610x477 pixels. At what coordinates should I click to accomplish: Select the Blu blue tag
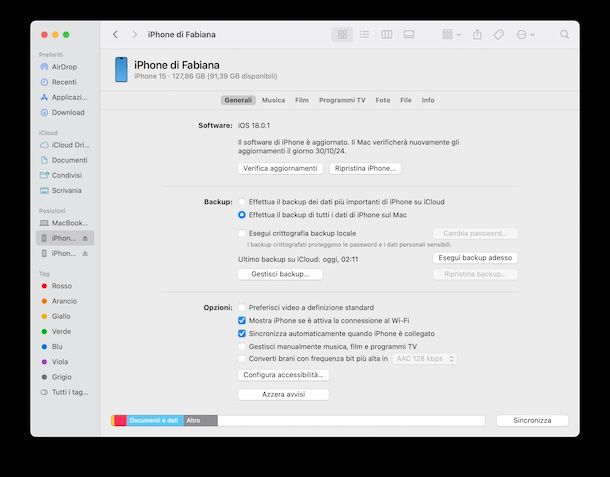pyautogui.click(x=52, y=347)
